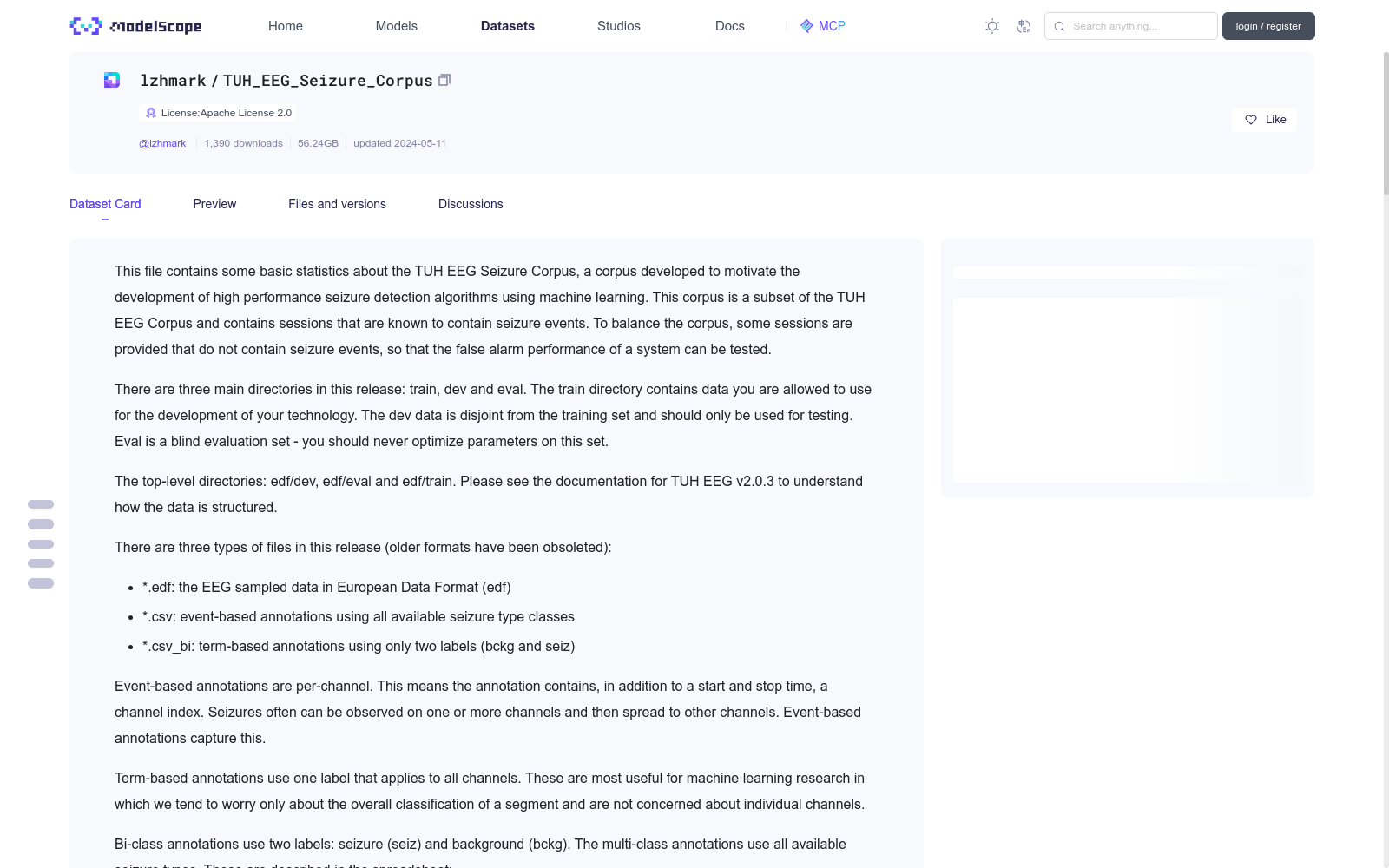Screen dimensions: 1389x868
Task: Open the @lzhmark profile link
Action: point(162,143)
